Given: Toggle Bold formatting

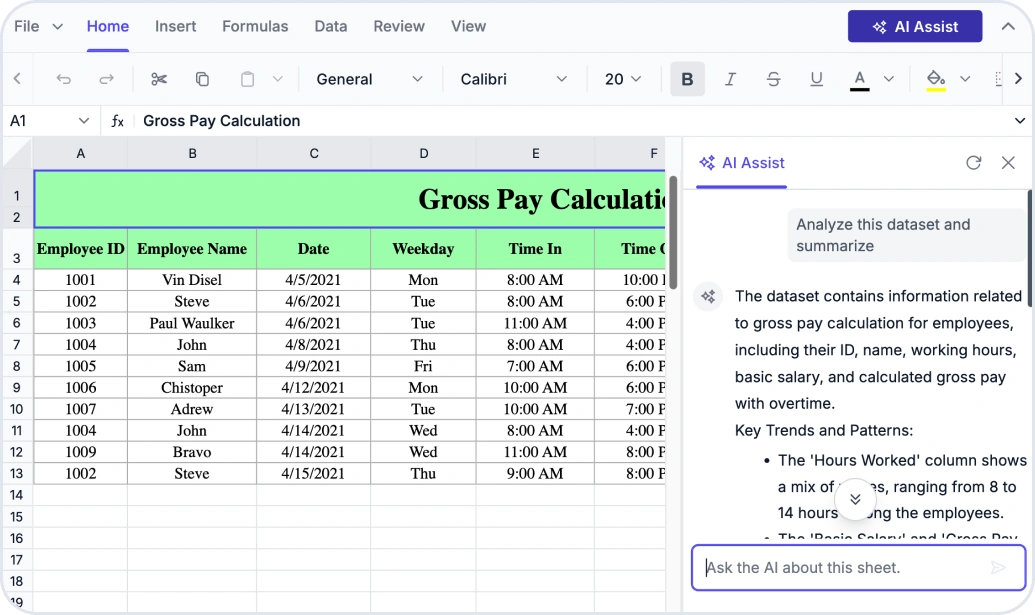Looking at the screenshot, I should point(687,79).
